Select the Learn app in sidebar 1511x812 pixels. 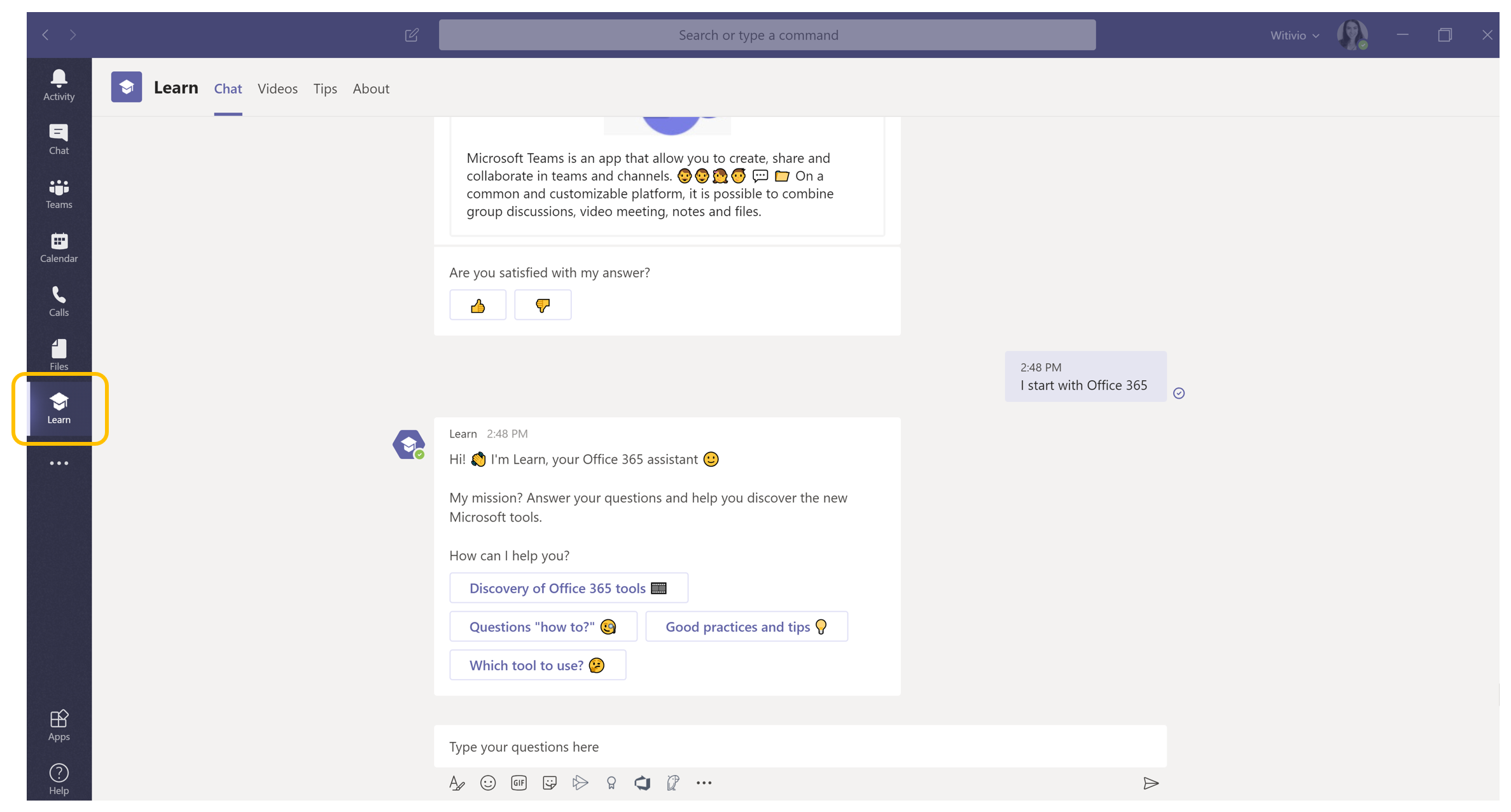(x=59, y=408)
